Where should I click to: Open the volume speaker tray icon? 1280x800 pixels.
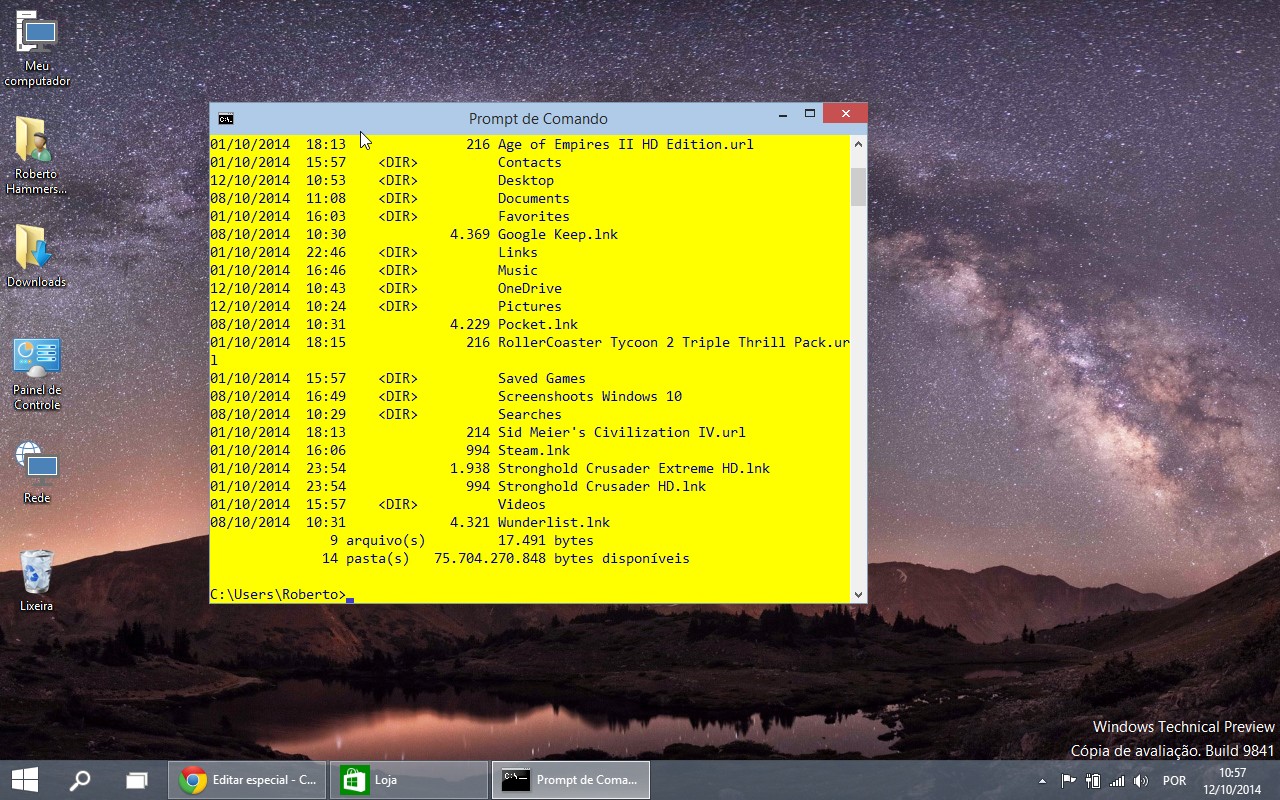pos(1141,781)
